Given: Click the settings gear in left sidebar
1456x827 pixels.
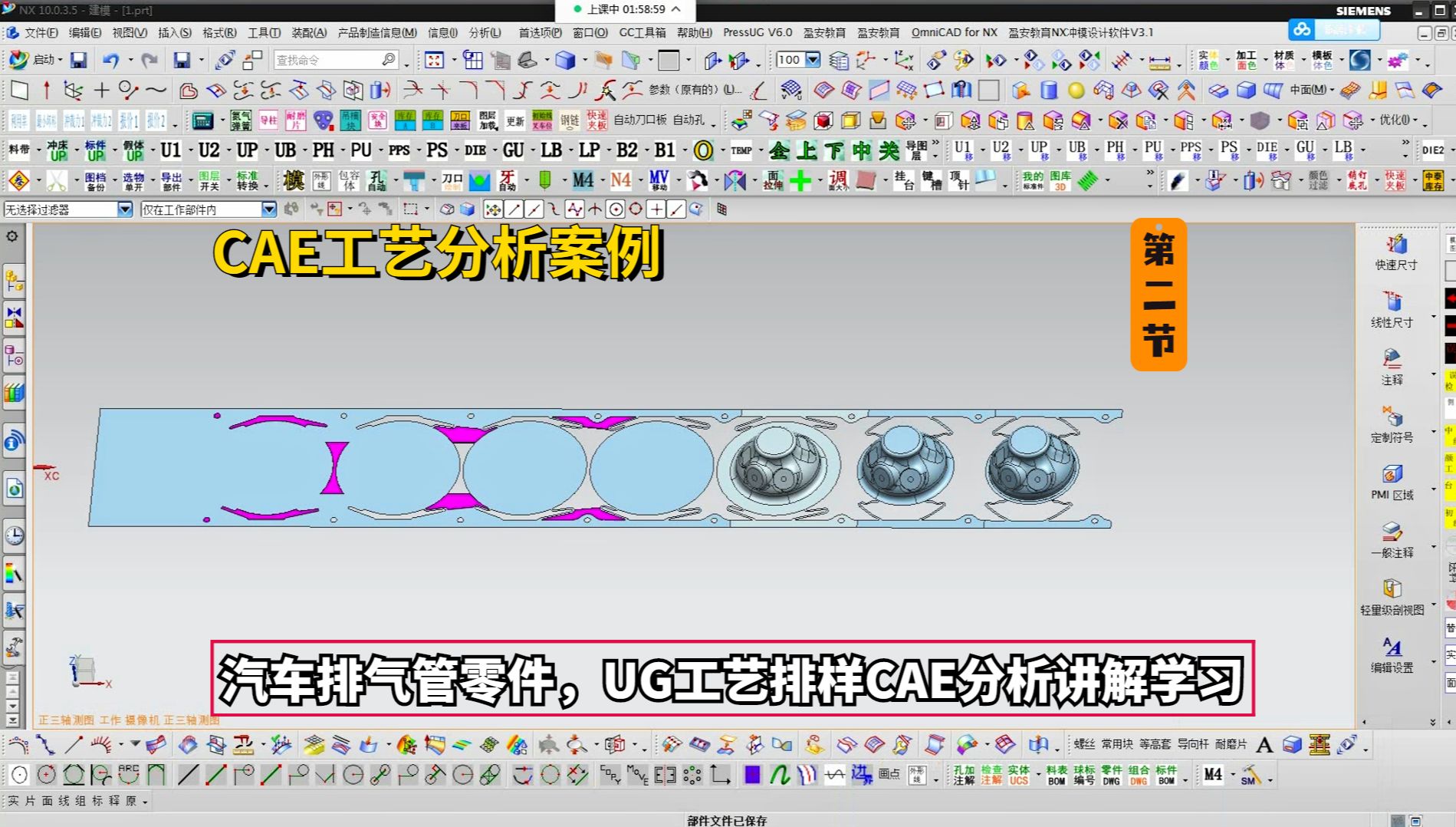Looking at the screenshot, I should click(12, 236).
